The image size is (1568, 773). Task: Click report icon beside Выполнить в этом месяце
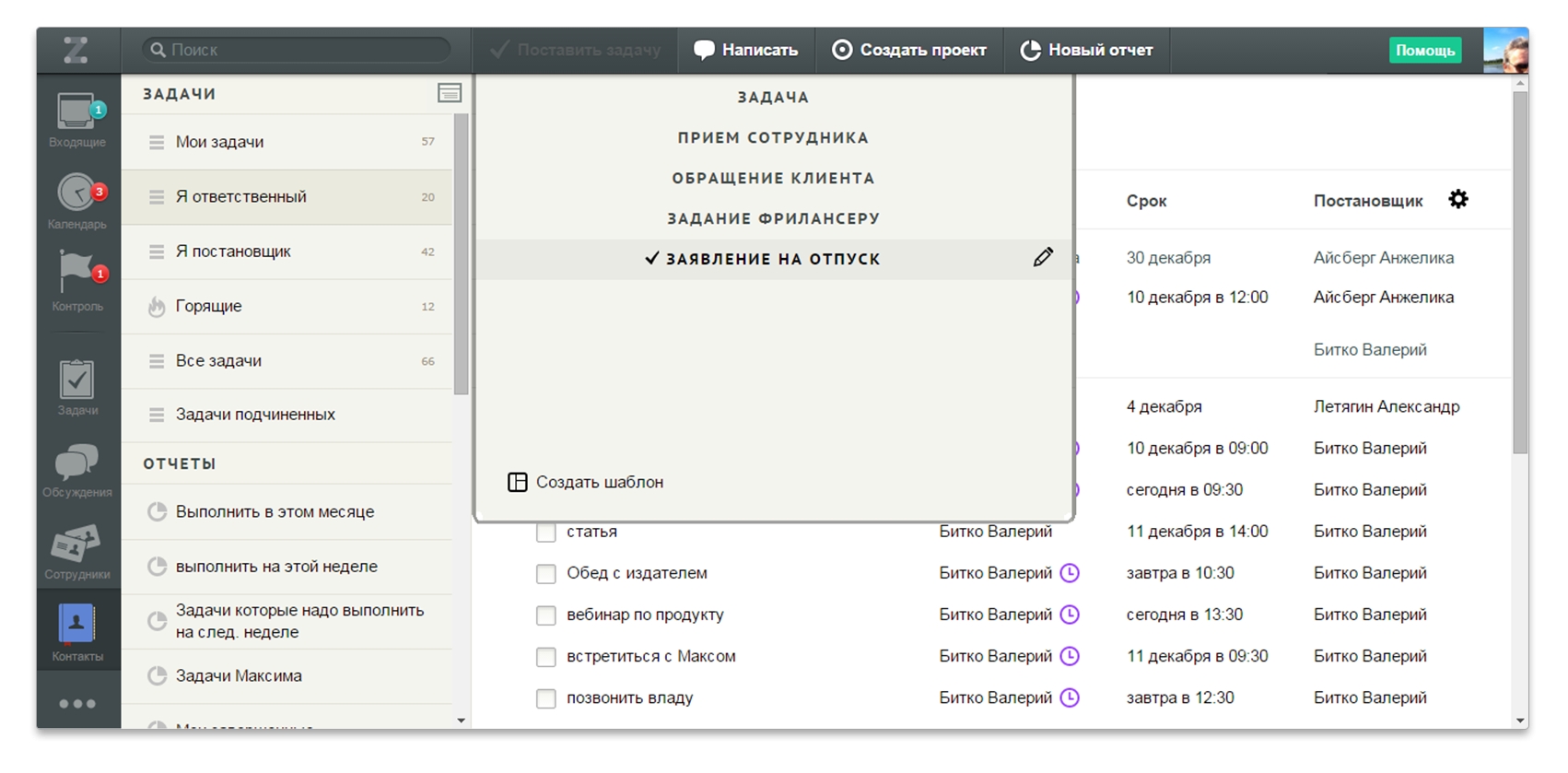coord(157,511)
